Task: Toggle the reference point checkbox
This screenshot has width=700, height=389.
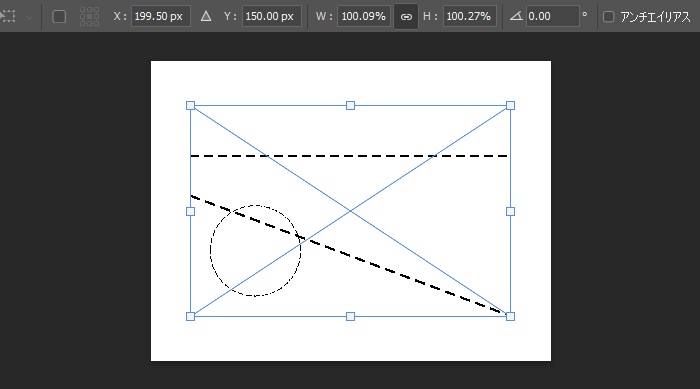Action: pyautogui.click(x=59, y=17)
